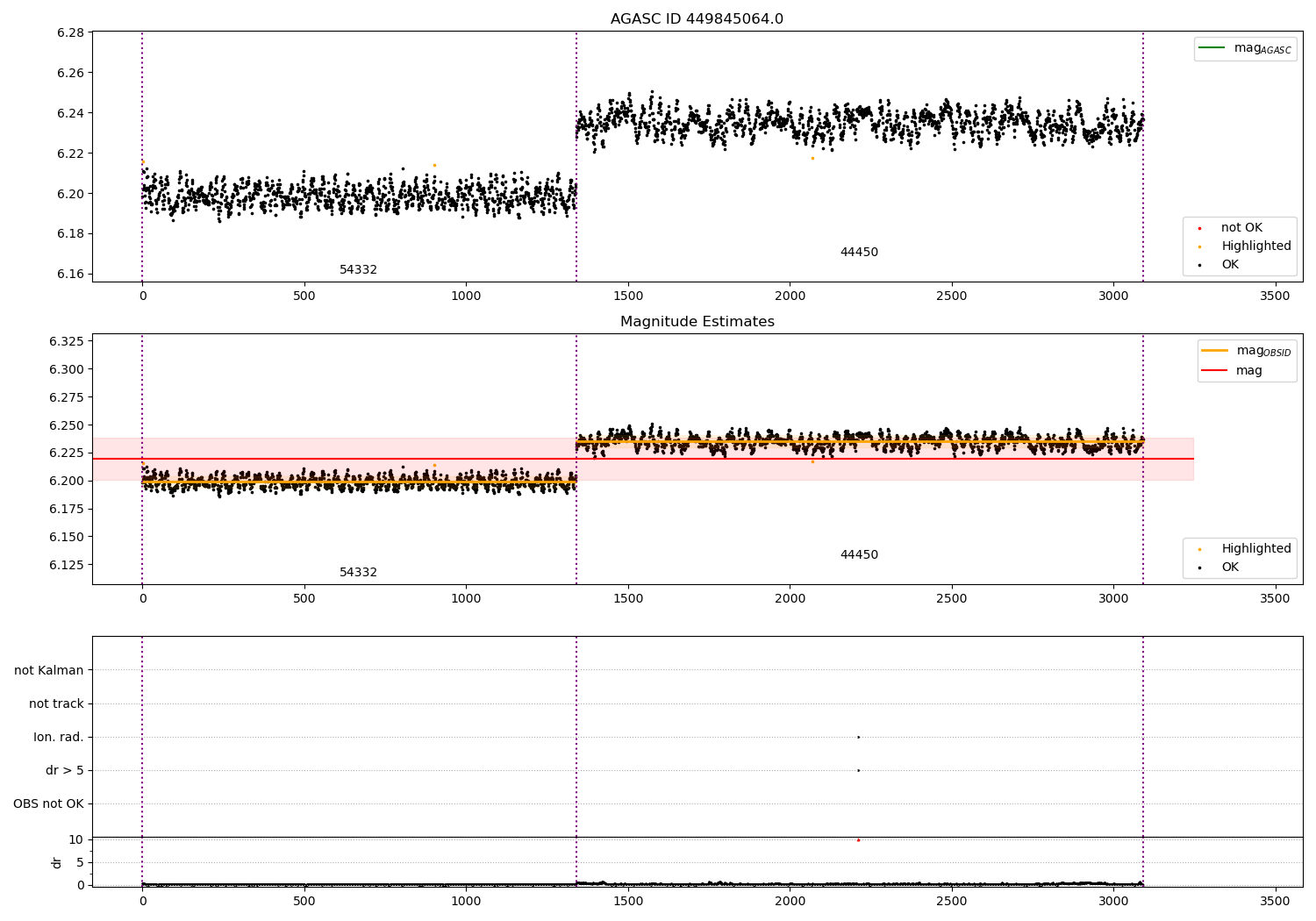Click the 'Ion. rad.' row label
Viewport: 1316px width, 921px height.
point(59,738)
